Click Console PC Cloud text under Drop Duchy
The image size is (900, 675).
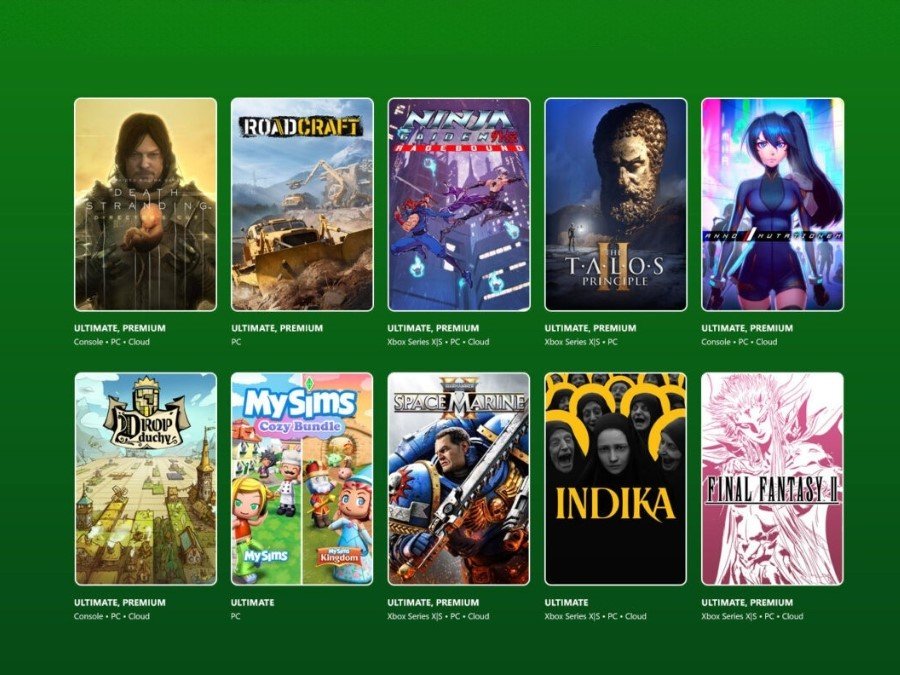point(111,616)
